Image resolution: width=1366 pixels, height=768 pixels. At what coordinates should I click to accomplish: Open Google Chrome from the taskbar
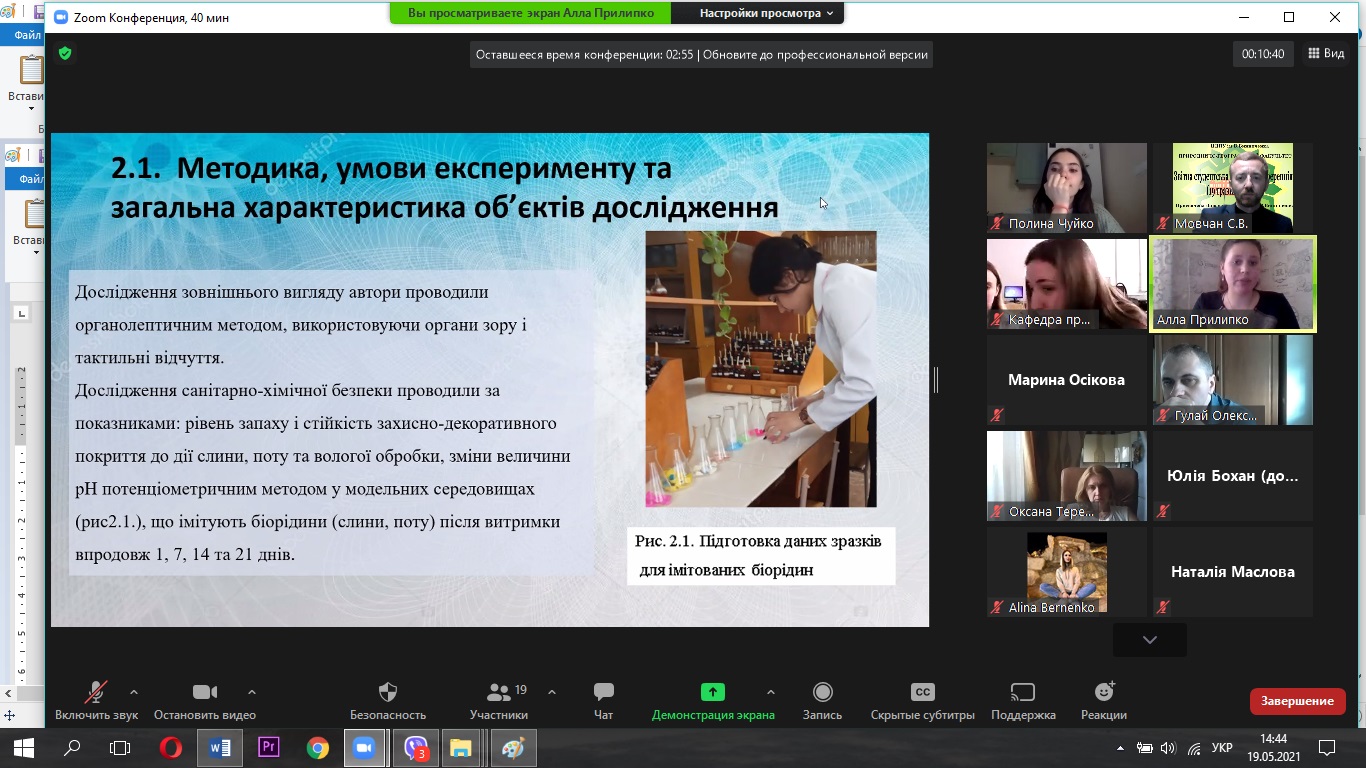tap(318, 748)
